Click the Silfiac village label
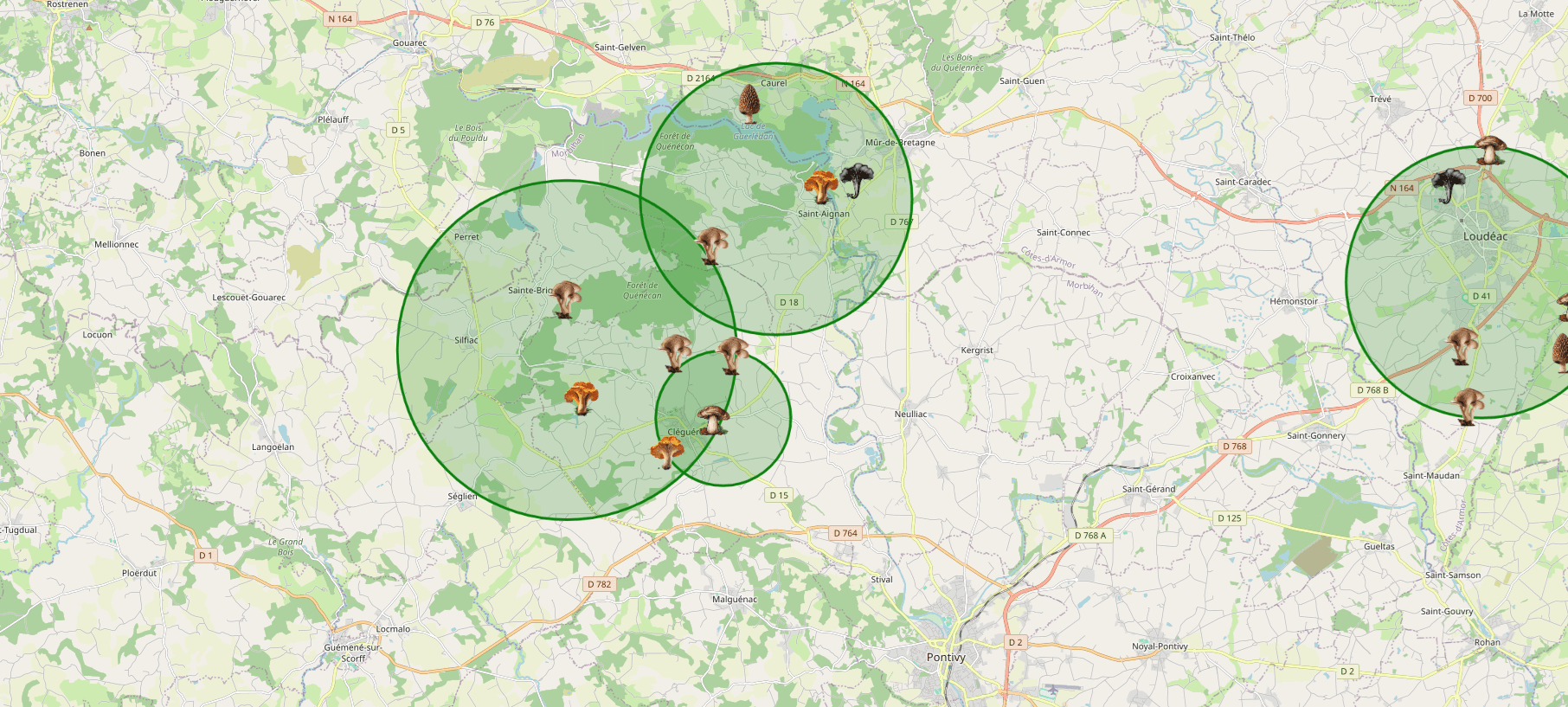The image size is (1568, 707). pos(466,340)
